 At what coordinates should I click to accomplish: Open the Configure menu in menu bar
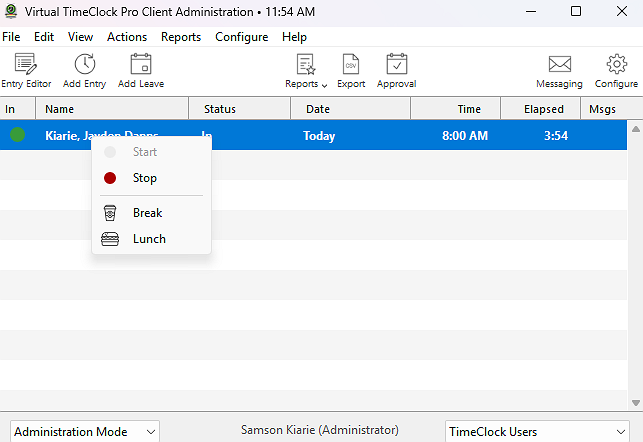click(242, 37)
